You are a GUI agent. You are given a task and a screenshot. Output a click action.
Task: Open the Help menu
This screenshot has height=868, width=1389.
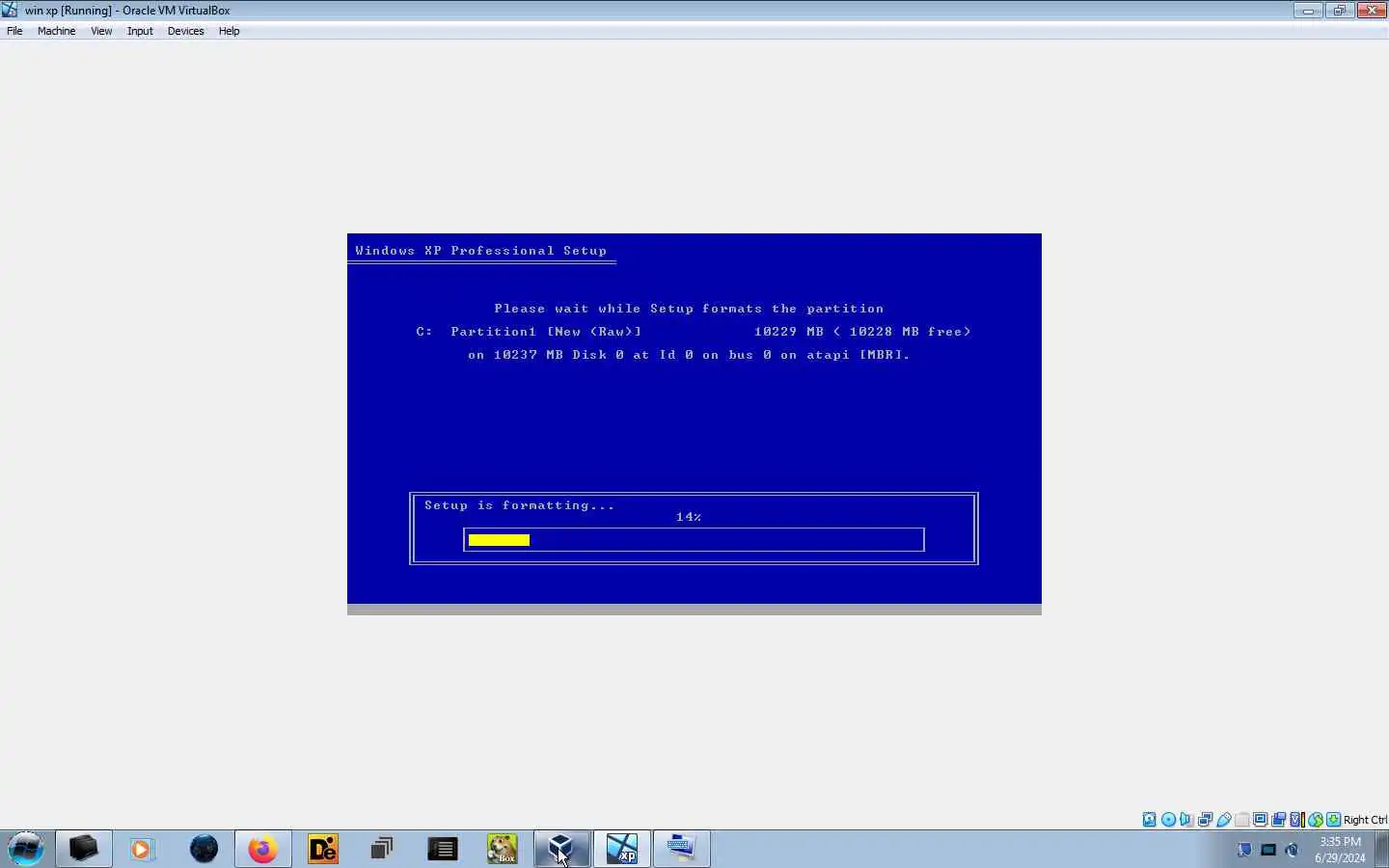point(229,31)
